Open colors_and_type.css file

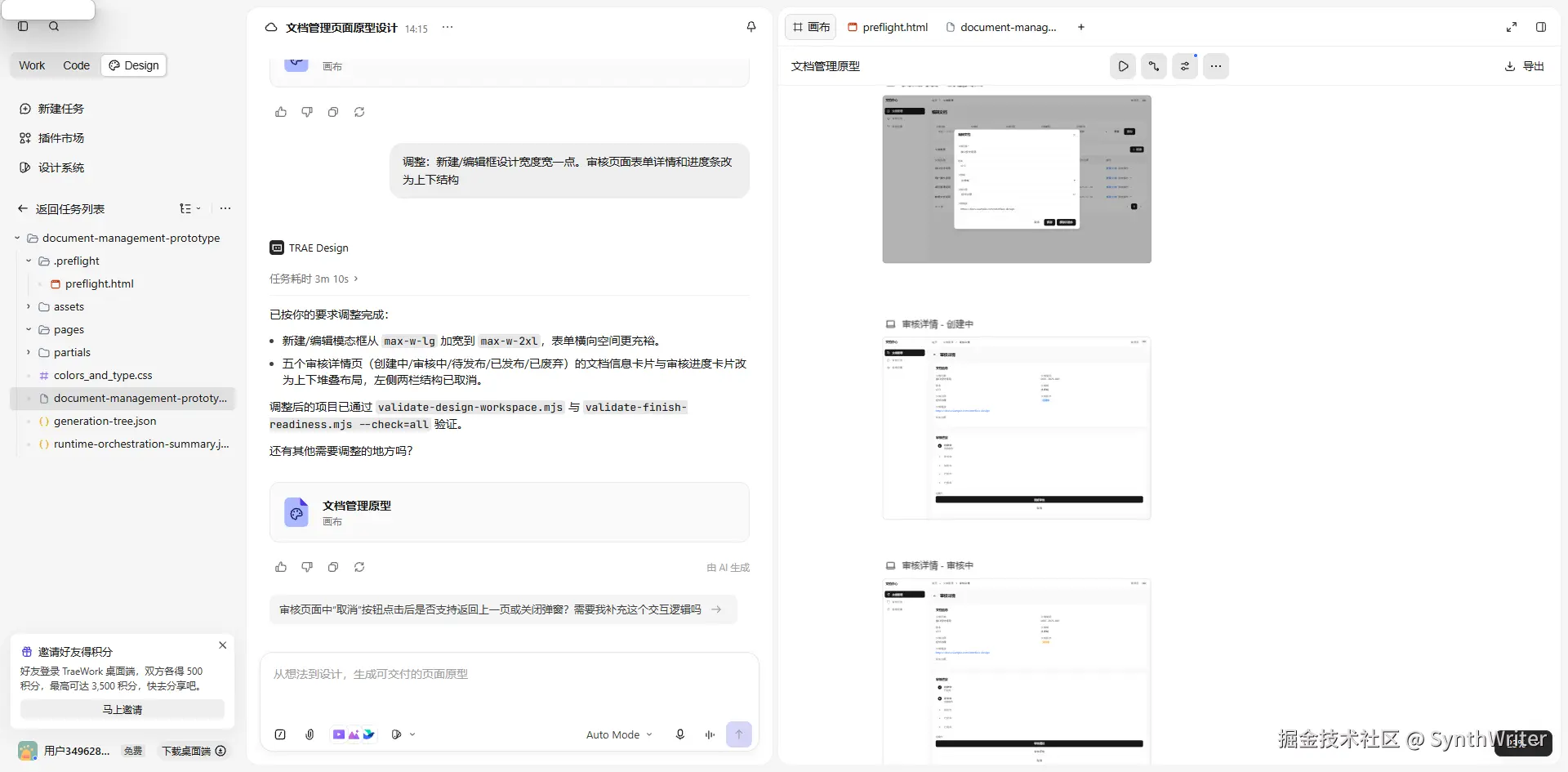tap(103, 375)
